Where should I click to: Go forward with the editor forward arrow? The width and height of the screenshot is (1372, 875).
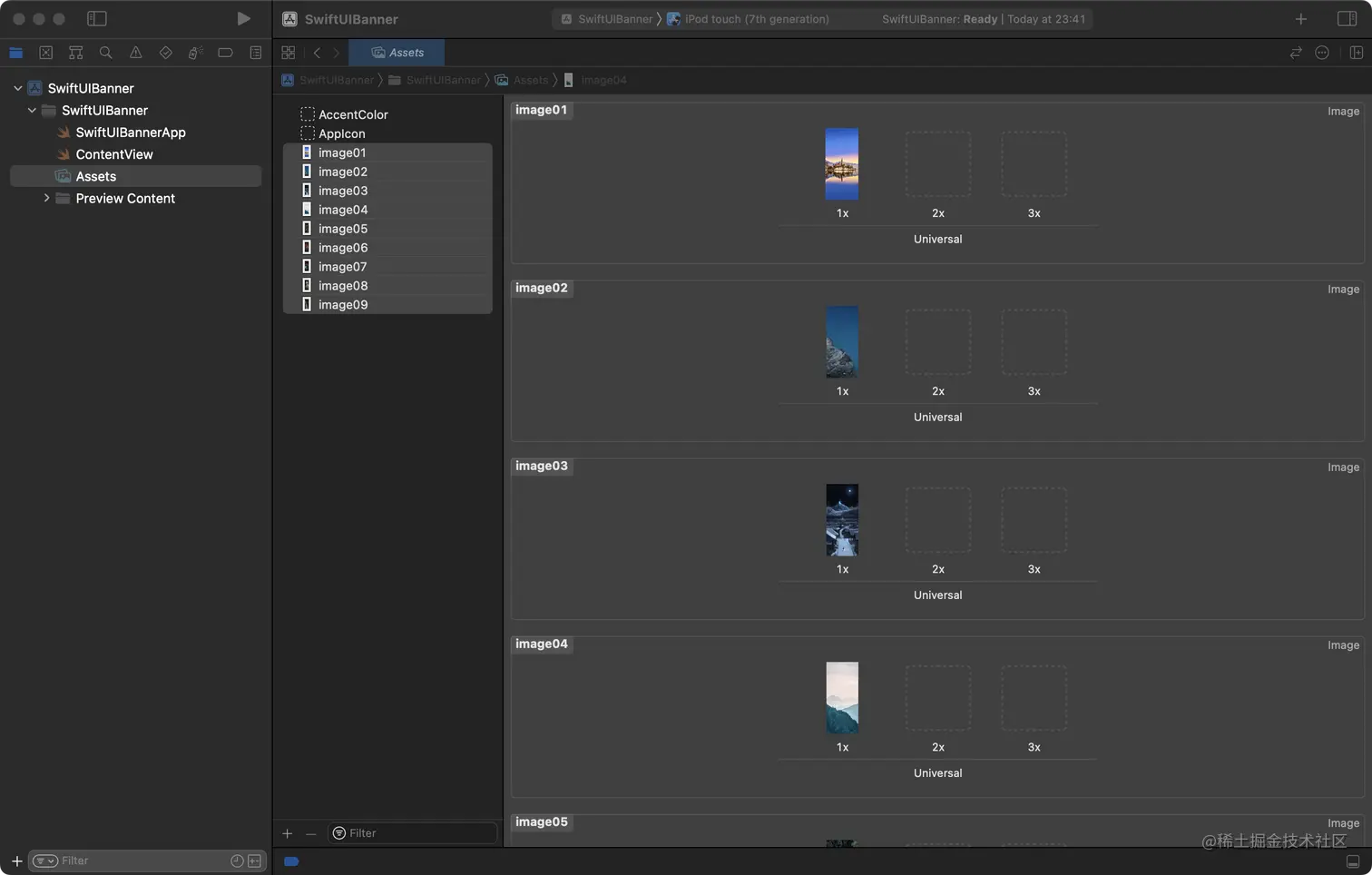(336, 53)
